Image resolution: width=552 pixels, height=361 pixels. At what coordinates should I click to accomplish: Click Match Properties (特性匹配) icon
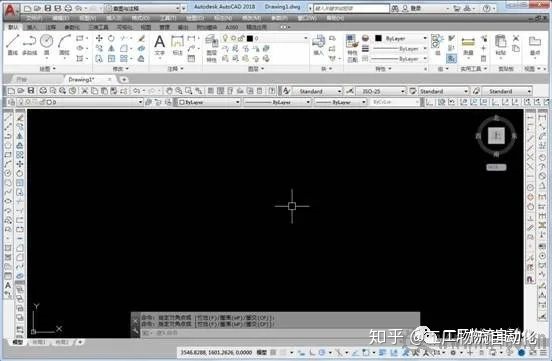[x=352, y=48]
